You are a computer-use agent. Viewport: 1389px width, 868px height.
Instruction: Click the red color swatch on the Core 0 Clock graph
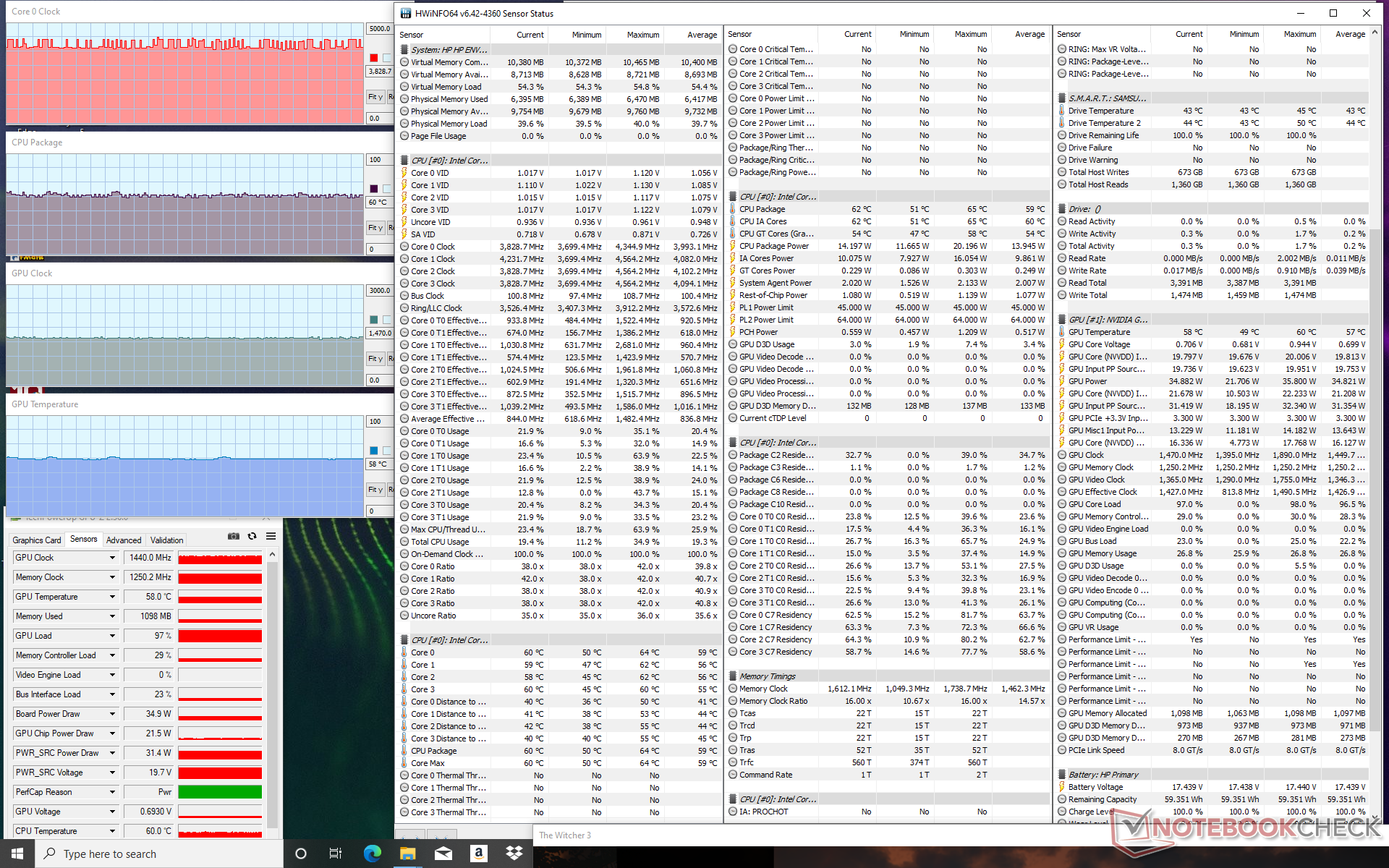[373, 58]
